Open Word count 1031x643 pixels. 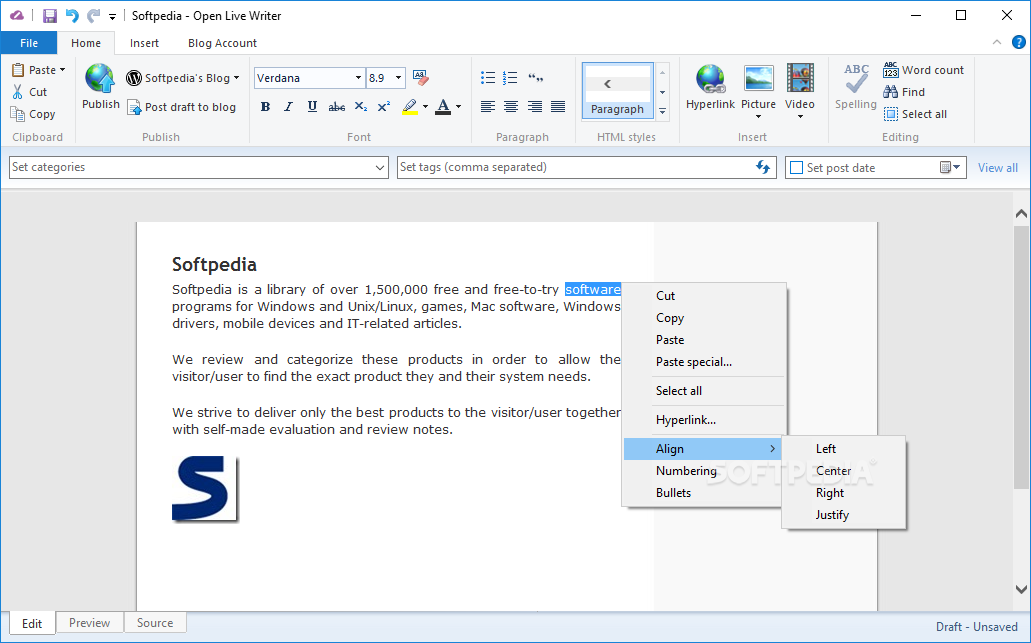pos(924,70)
